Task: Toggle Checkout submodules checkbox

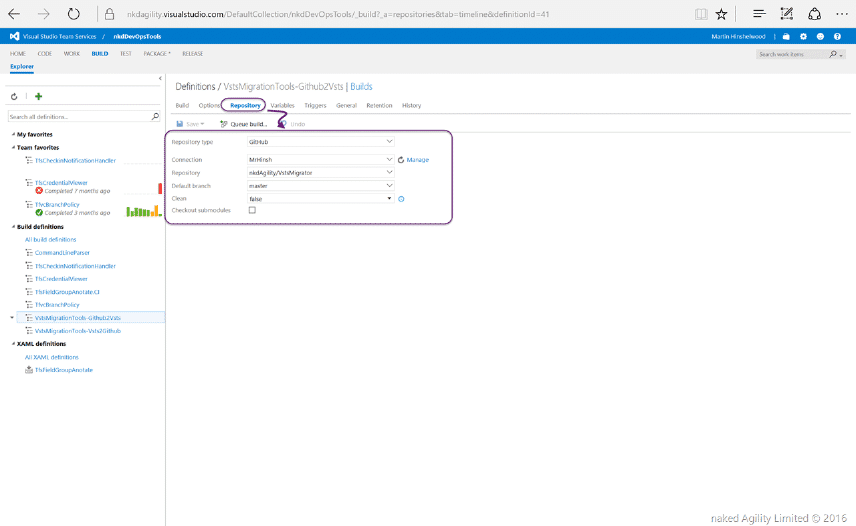Action: 252,210
